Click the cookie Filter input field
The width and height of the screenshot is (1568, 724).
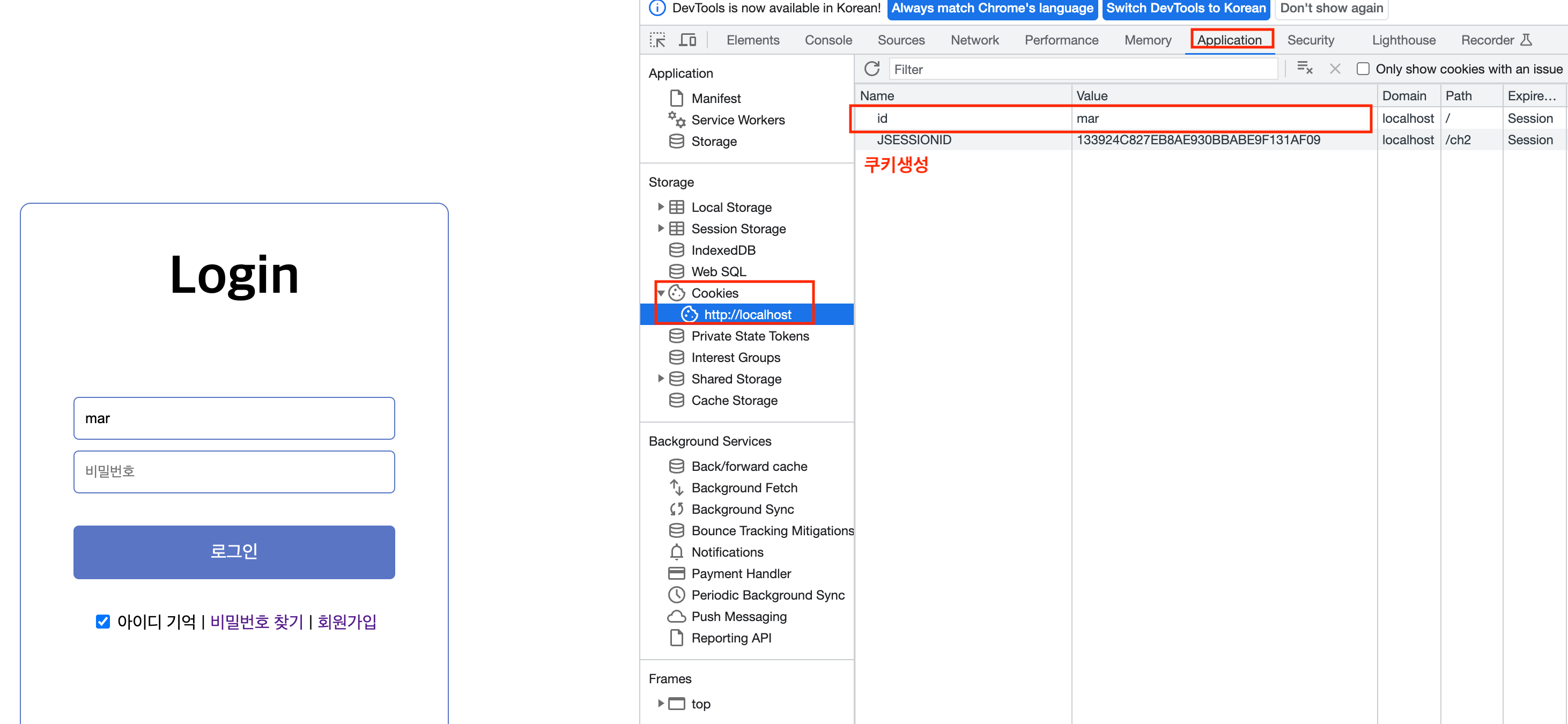coord(1083,69)
